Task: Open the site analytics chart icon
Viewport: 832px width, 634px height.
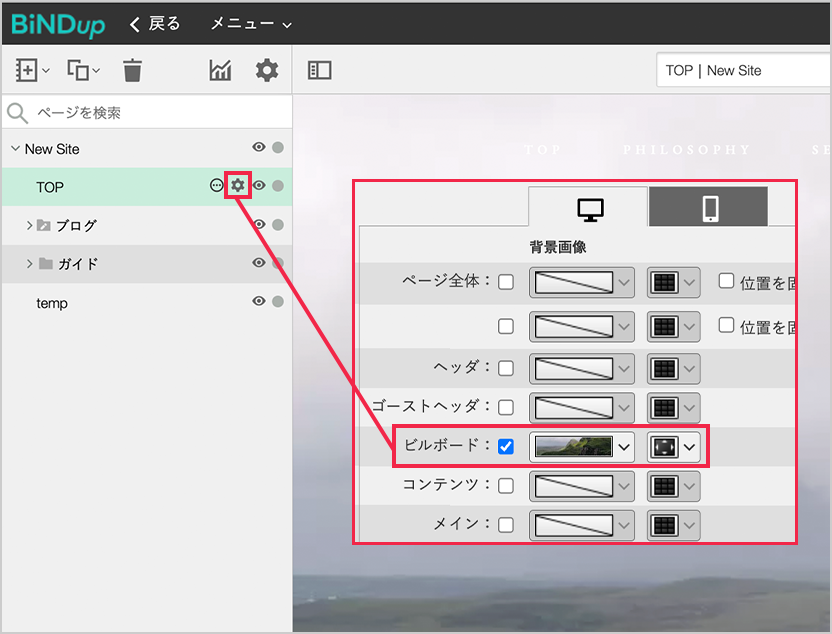Action: click(x=220, y=70)
